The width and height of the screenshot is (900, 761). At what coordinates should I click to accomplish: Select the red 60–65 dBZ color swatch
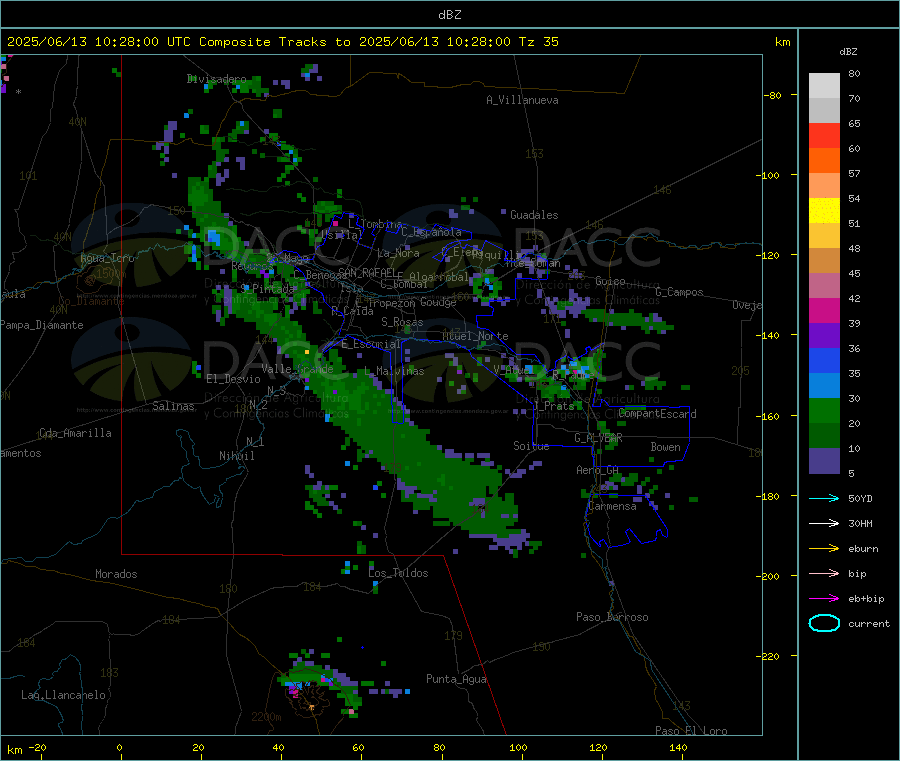tap(824, 135)
